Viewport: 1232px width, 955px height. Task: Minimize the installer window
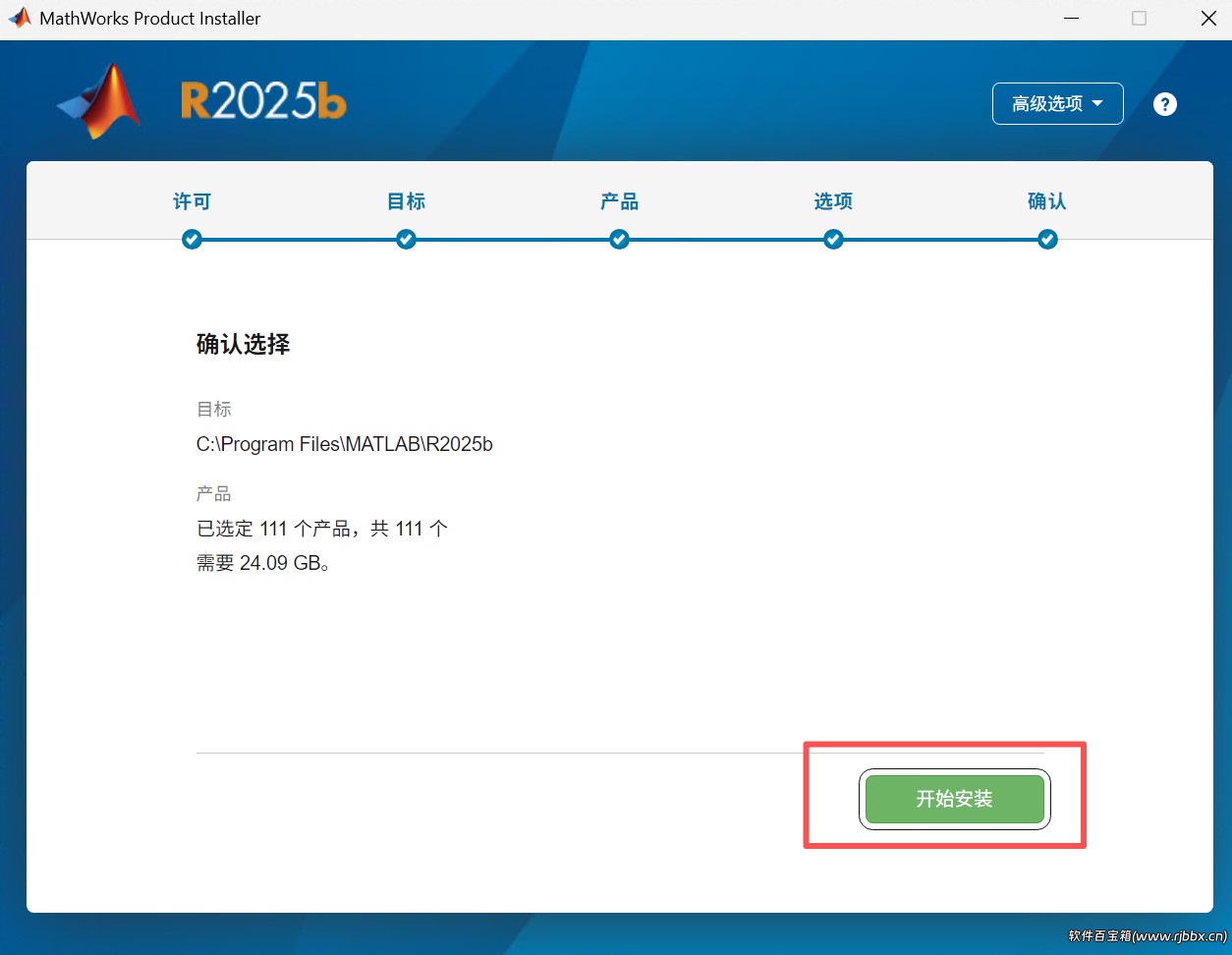point(1072,19)
